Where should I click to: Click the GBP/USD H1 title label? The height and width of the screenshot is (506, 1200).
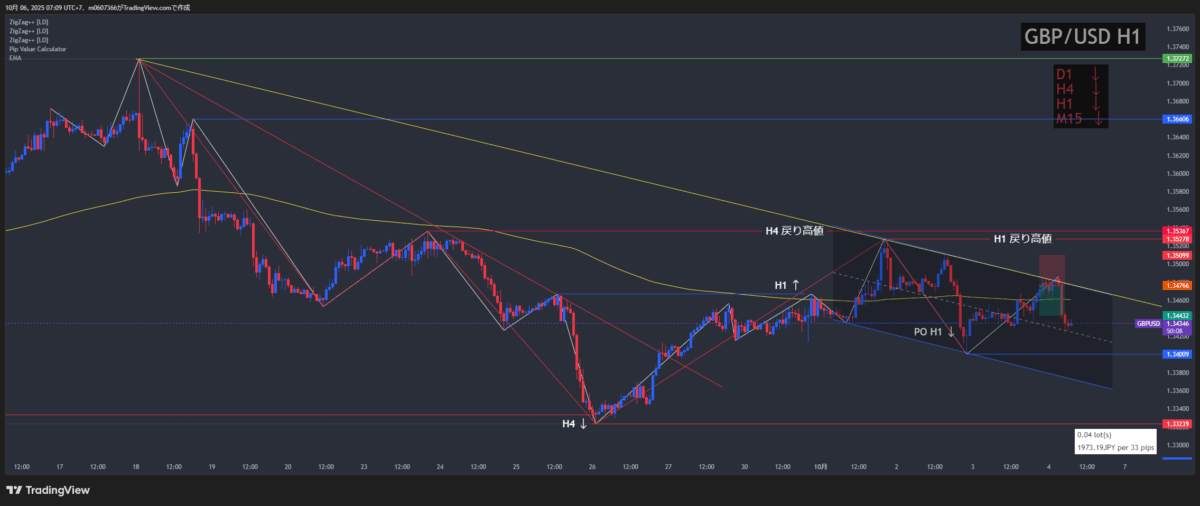tap(1083, 37)
